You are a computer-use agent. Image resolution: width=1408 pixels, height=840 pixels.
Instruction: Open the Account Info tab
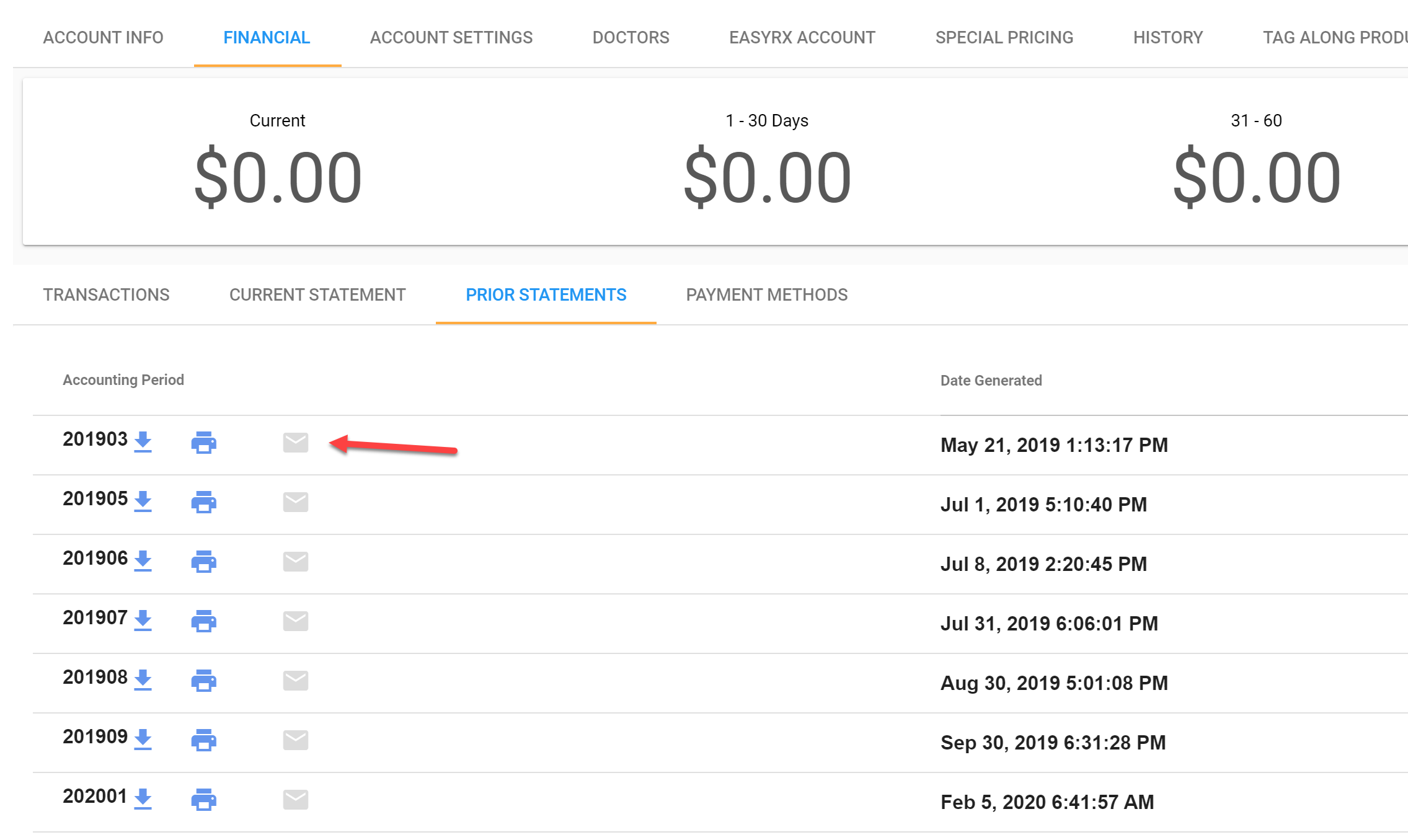point(103,38)
